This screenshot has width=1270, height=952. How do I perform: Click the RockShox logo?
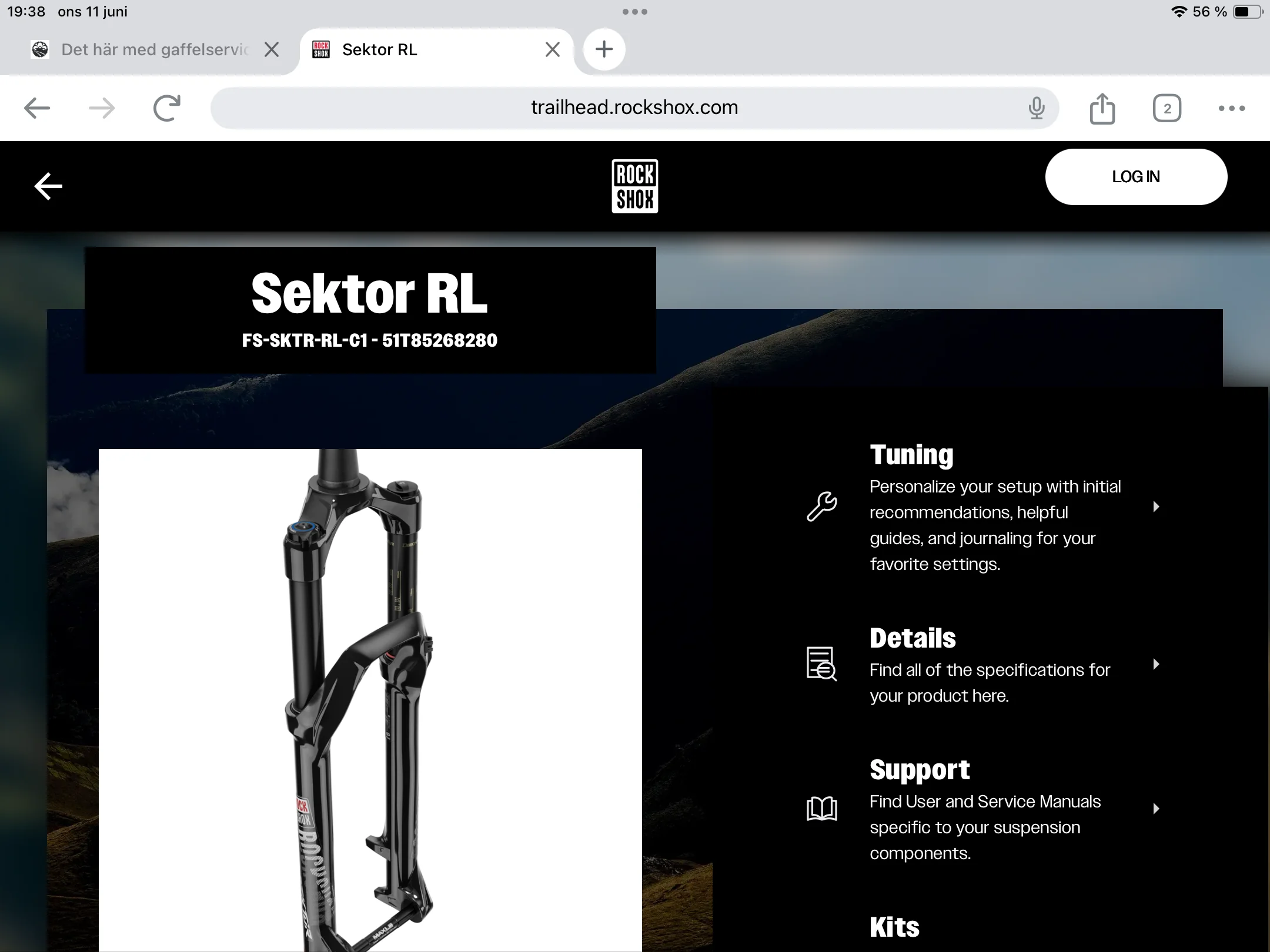pyautogui.click(x=635, y=186)
